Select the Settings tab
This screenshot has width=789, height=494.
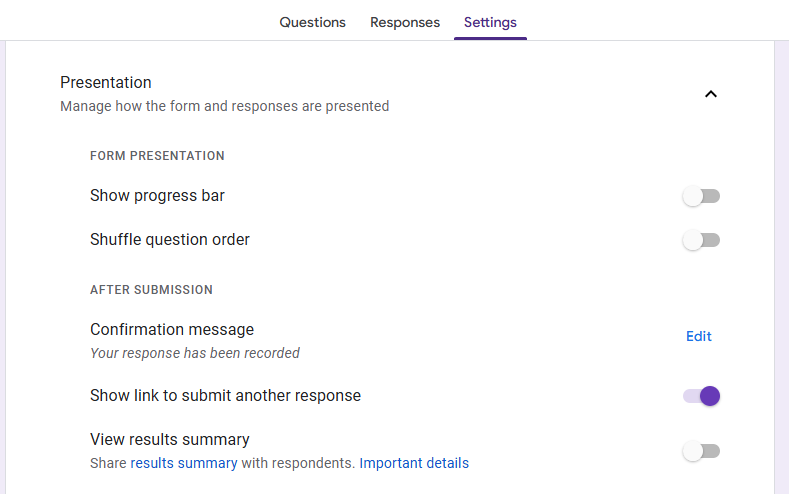pos(490,22)
